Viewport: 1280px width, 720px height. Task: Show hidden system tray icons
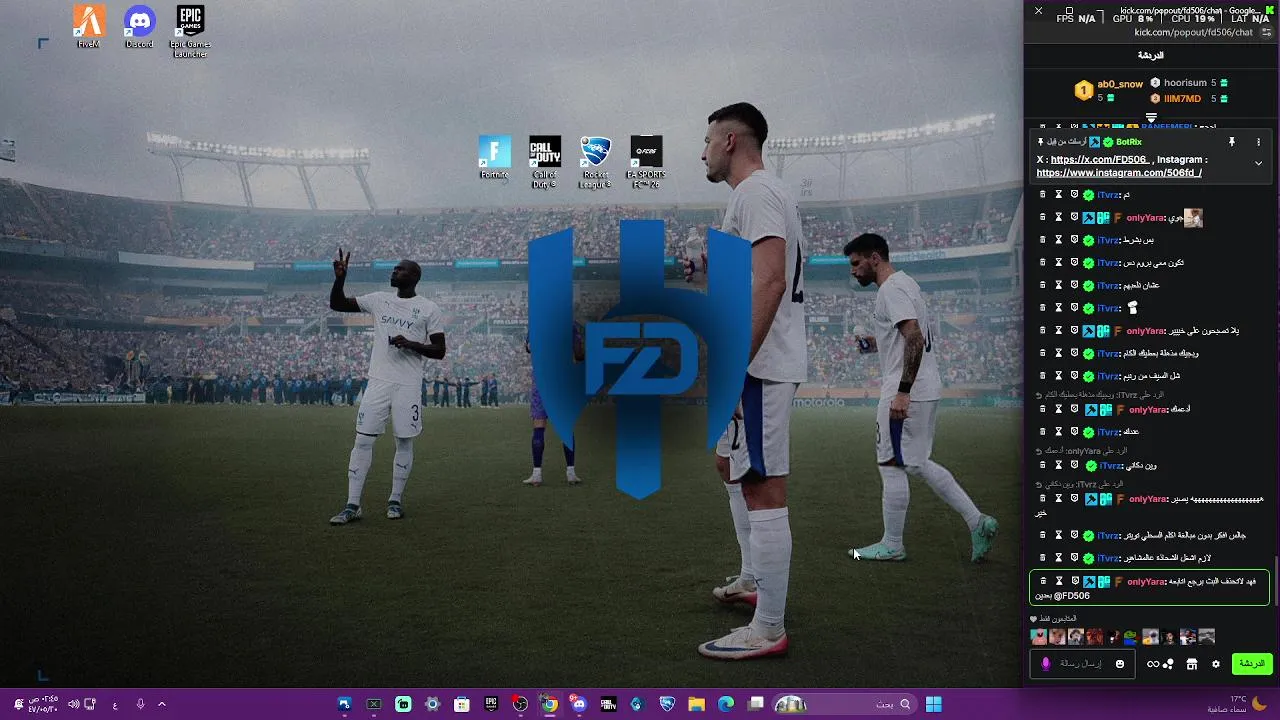click(162, 704)
